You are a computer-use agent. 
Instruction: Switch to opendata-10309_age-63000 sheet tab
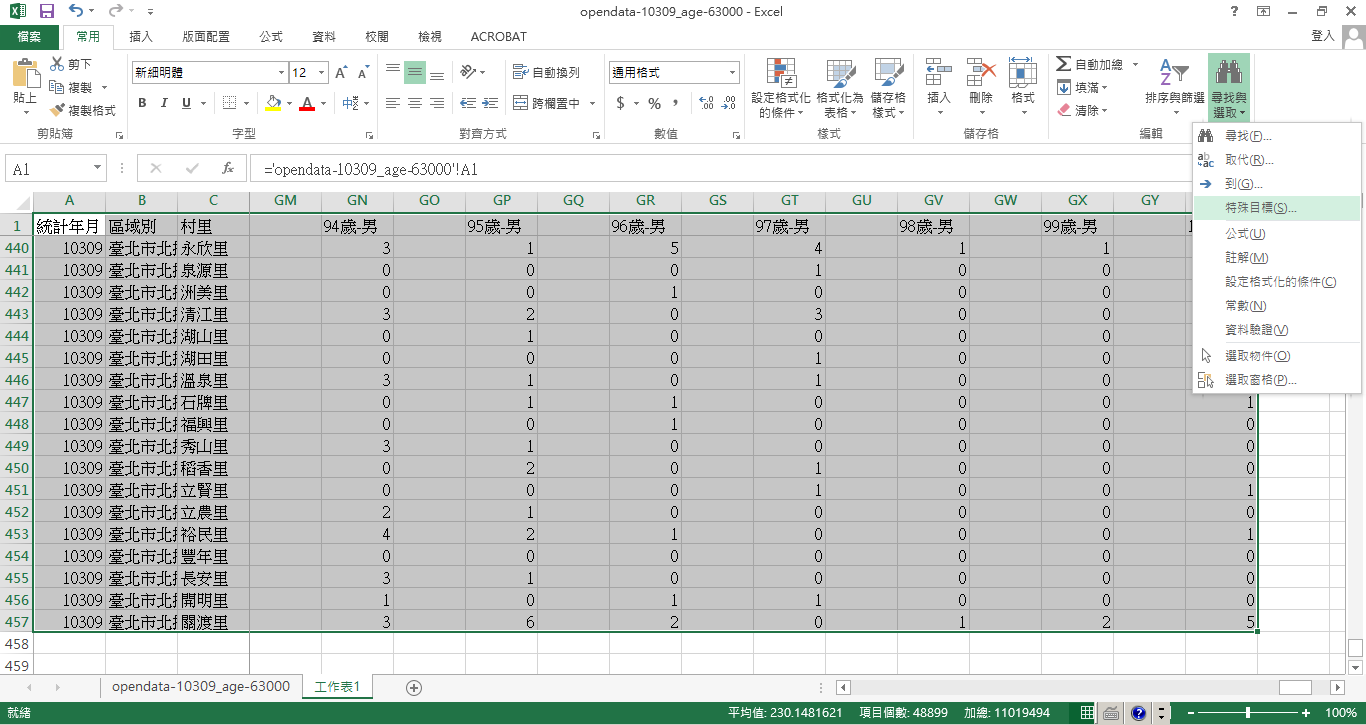point(201,686)
